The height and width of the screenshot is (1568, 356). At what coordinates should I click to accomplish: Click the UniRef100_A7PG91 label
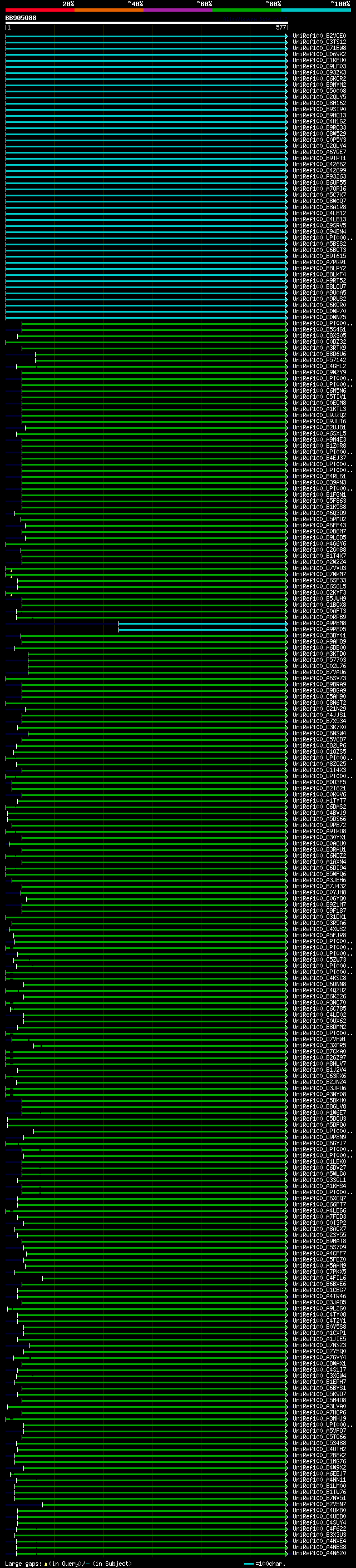[x=319, y=263]
